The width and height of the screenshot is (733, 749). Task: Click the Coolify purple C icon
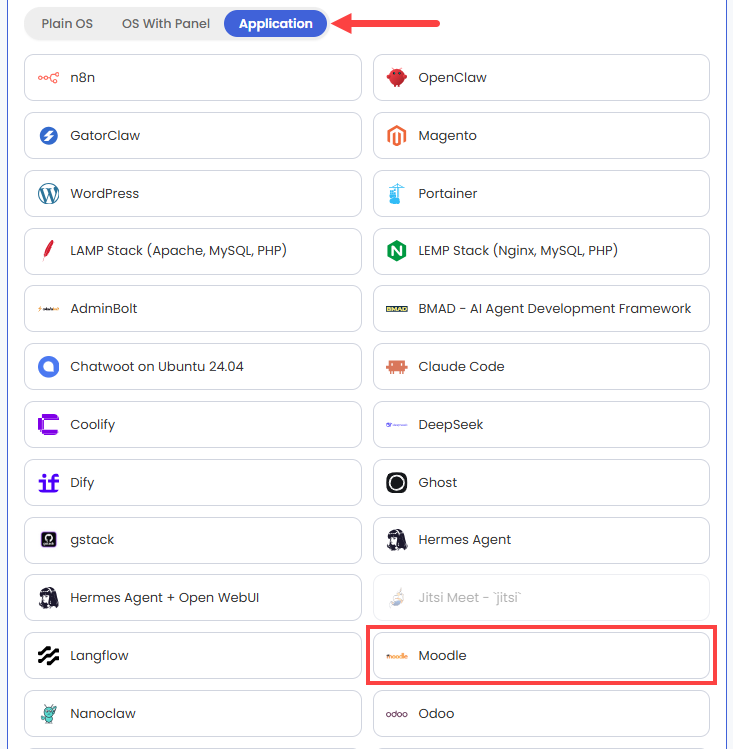48,425
